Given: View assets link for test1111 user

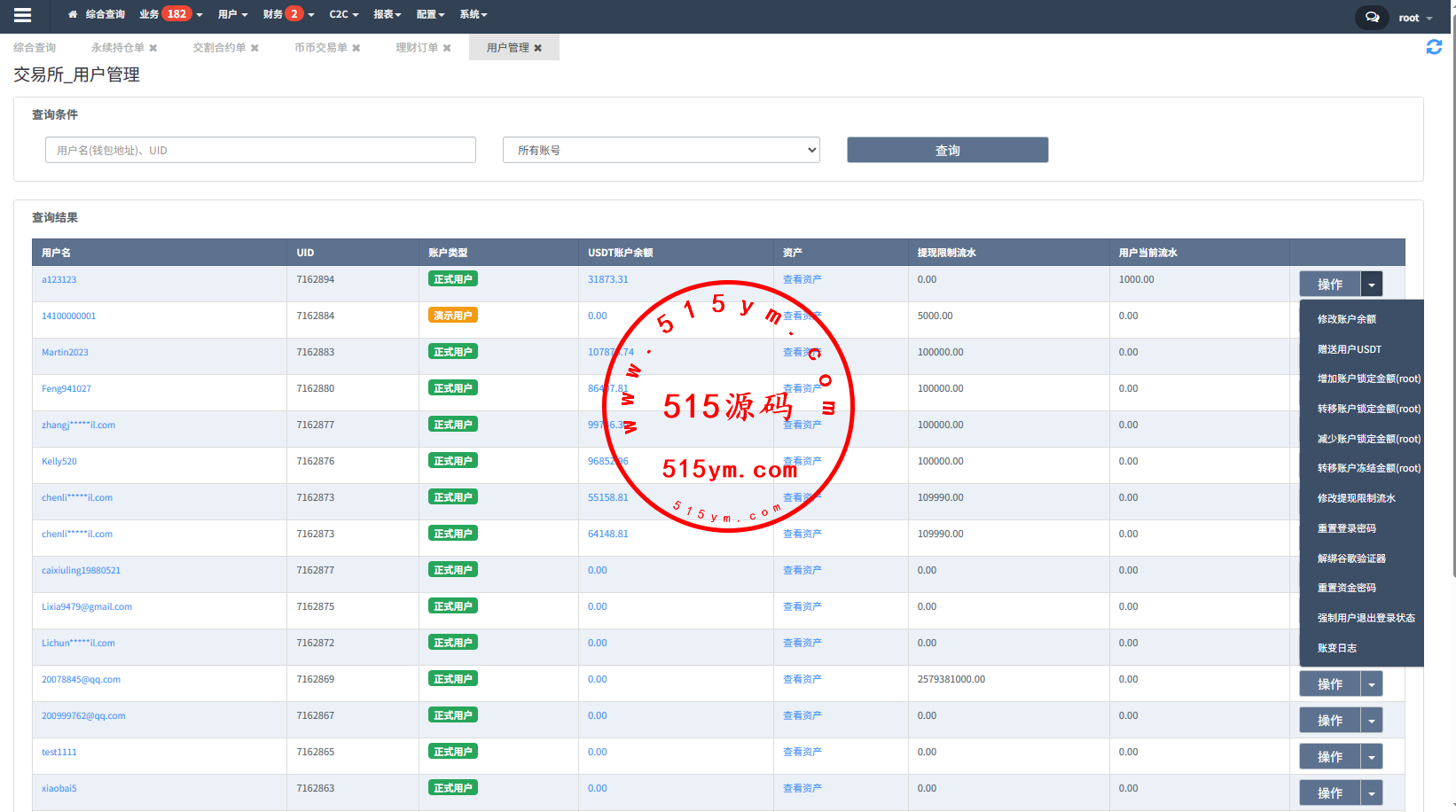Looking at the screenshot, I should 802,752.
